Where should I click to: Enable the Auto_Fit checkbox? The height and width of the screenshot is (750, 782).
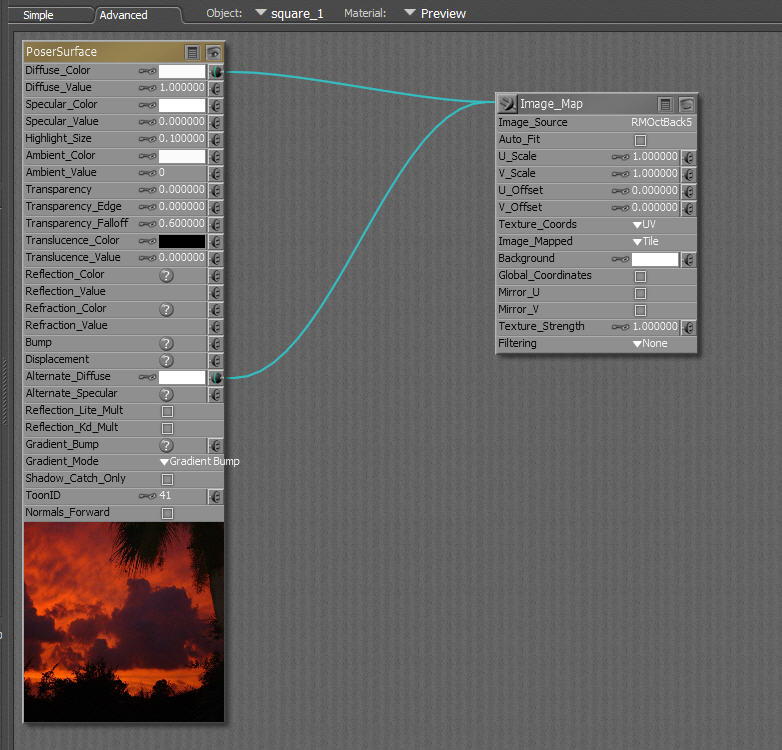[641, 140]
